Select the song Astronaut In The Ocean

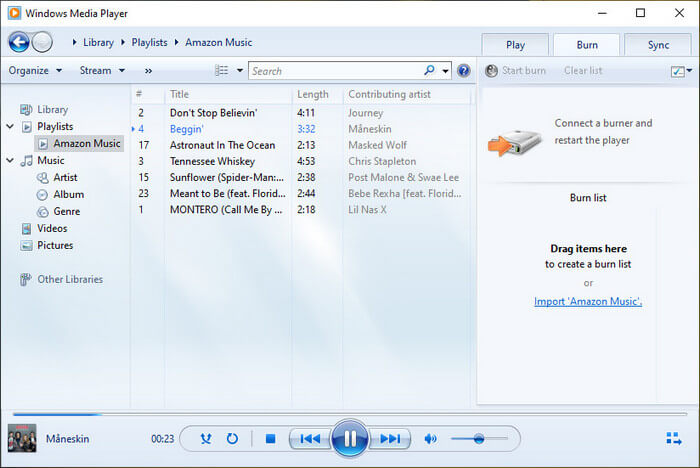point(222,145)
